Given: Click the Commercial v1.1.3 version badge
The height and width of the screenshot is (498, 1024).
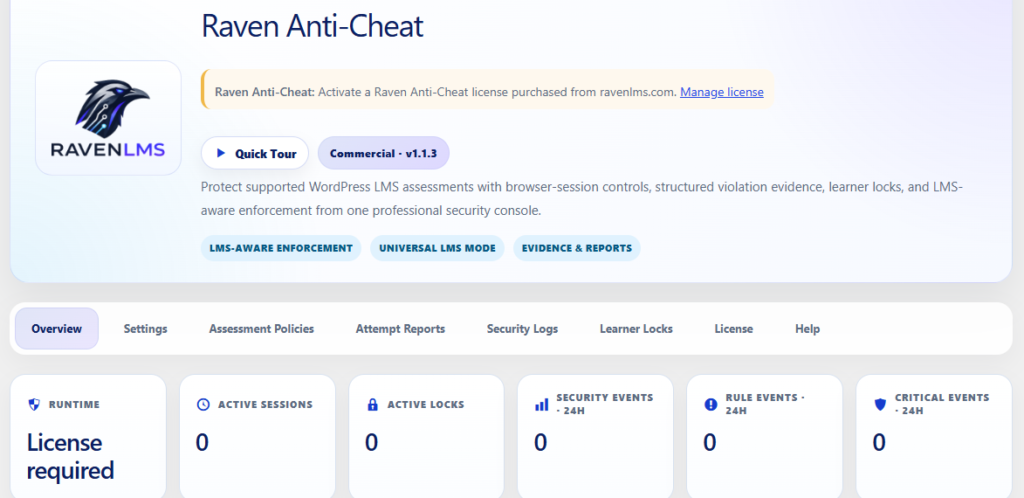Looking at the screenshot, I should pos(383,153).
